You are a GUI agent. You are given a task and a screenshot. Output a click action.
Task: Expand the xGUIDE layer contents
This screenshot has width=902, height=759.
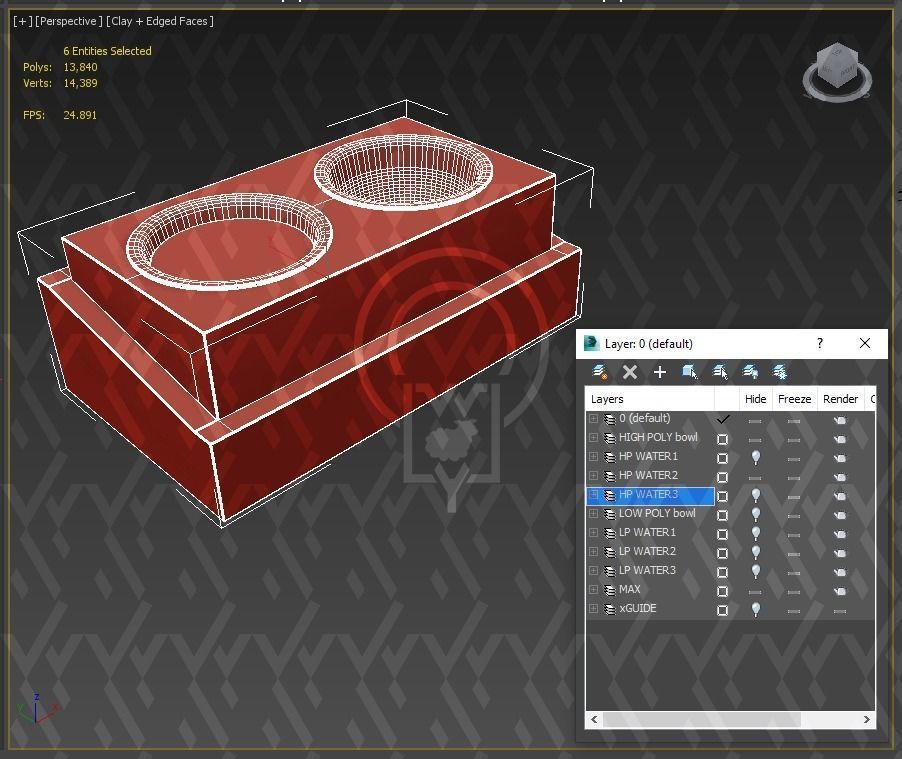pos(594,609)
